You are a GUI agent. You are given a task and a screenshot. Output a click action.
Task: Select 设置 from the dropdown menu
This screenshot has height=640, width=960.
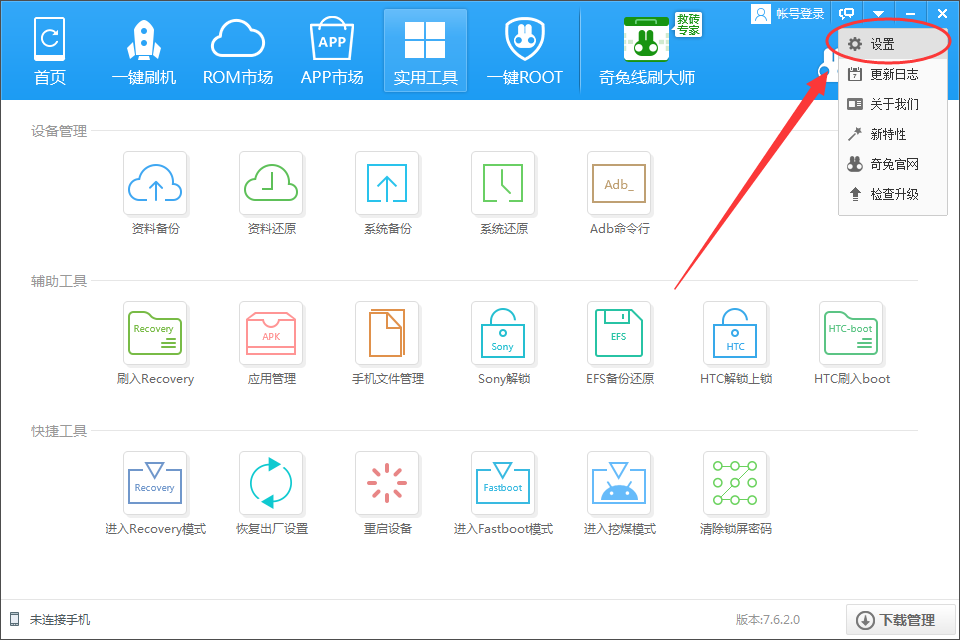(880, 44)
